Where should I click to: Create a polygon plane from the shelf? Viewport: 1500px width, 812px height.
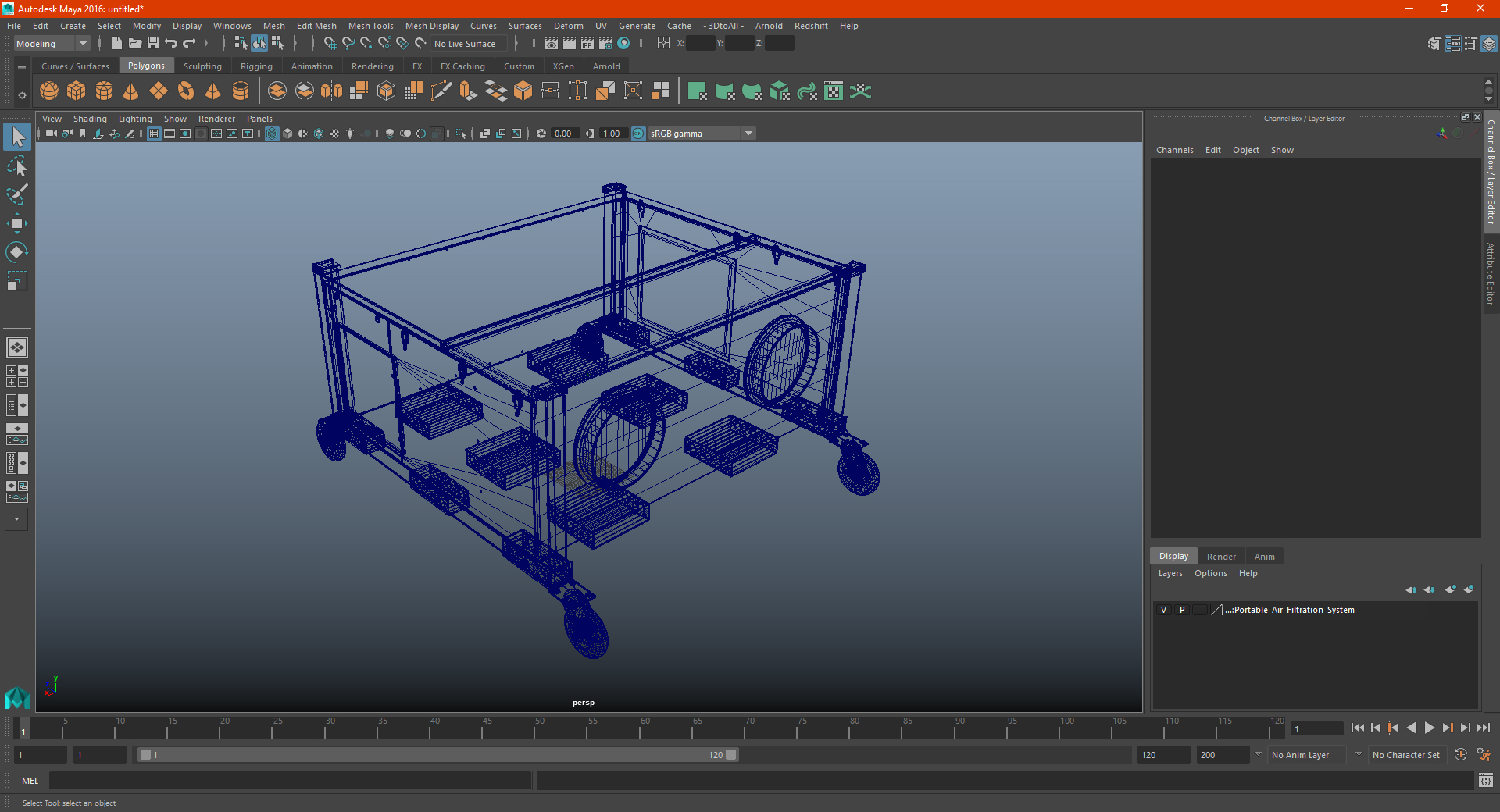159,91
